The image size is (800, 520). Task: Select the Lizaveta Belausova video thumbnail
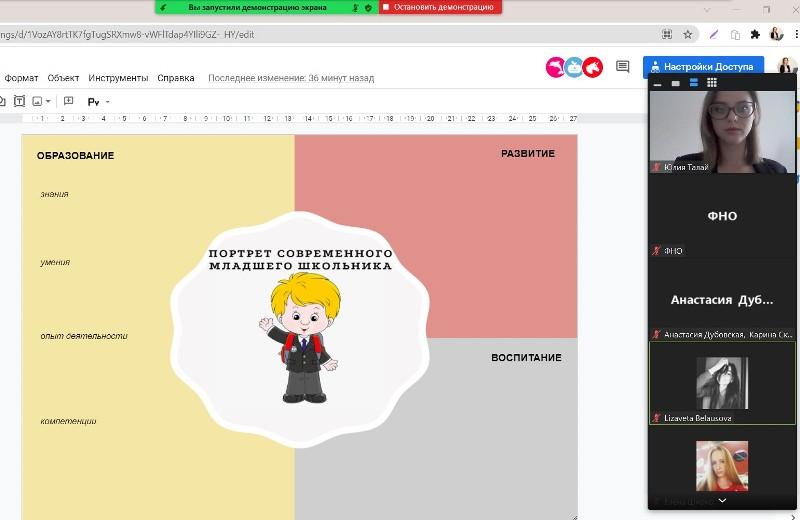pos(722,383)
